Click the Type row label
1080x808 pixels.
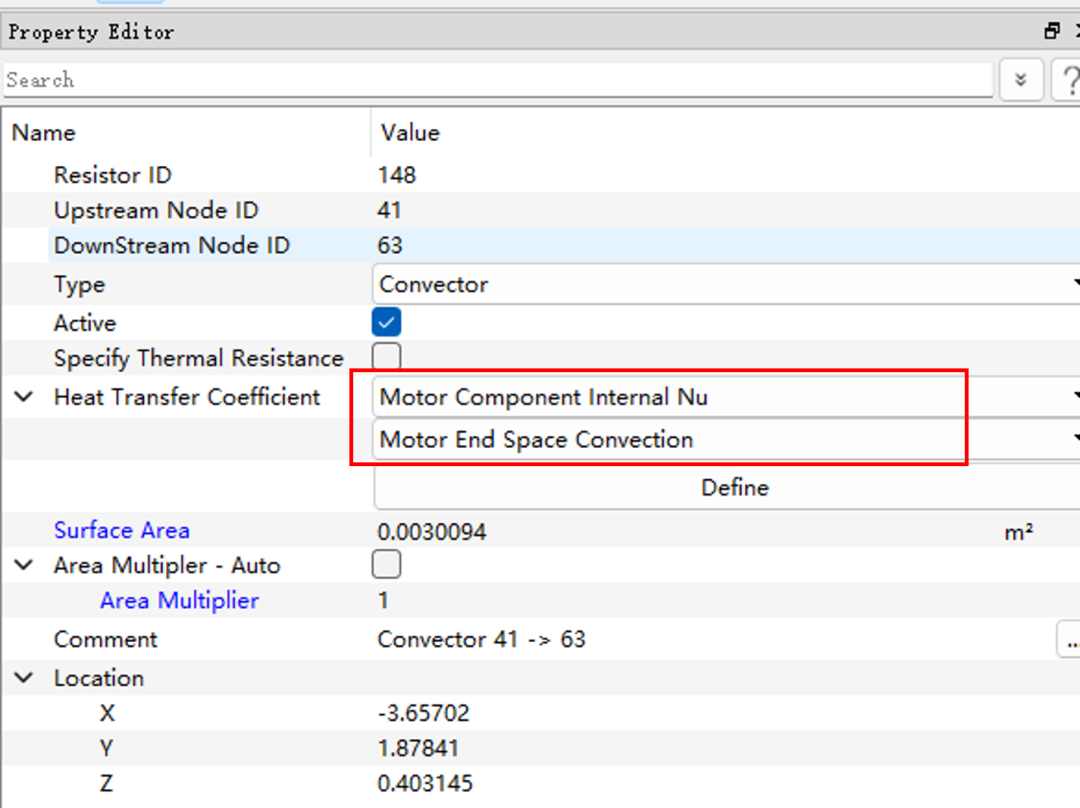pyautogui.click(x=79, y=284)
